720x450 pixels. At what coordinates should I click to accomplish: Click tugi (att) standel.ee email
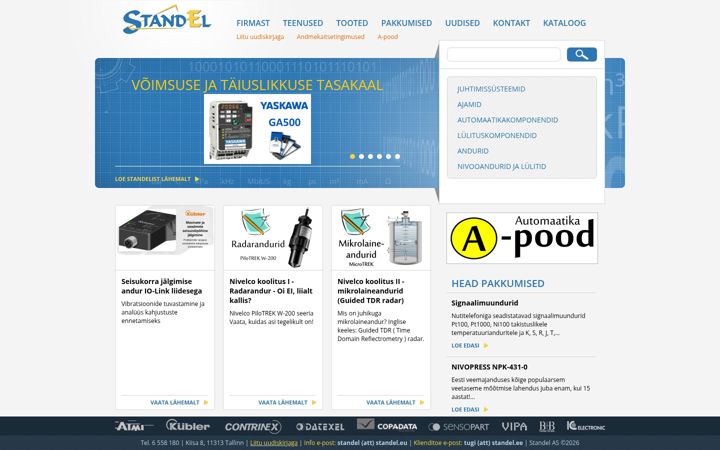pos(493,443)
